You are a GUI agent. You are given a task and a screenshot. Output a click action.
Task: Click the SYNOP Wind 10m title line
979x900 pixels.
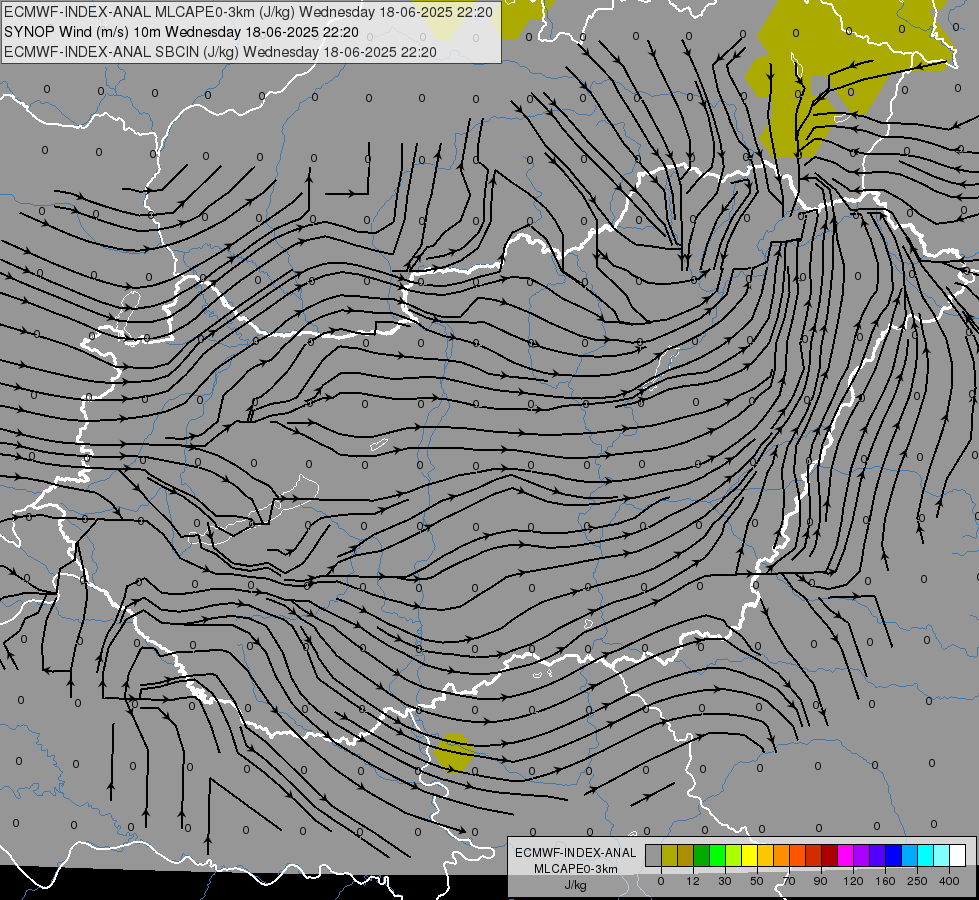coord(182,32)
